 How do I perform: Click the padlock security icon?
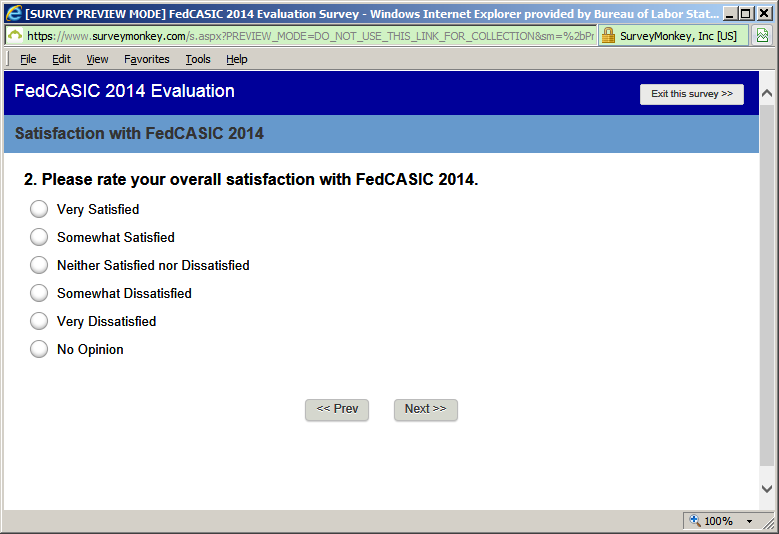(x=608, y=35)
